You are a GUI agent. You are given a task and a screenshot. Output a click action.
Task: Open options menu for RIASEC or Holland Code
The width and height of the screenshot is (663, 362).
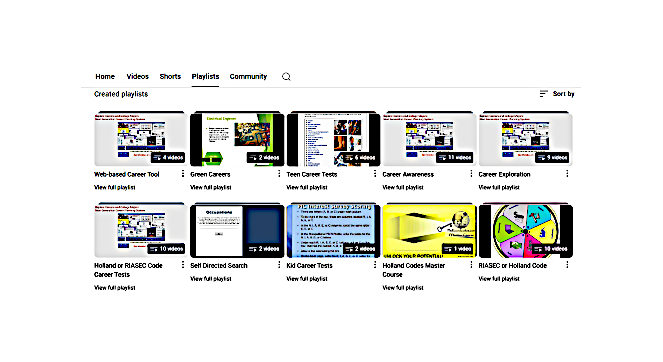(567, 265)
